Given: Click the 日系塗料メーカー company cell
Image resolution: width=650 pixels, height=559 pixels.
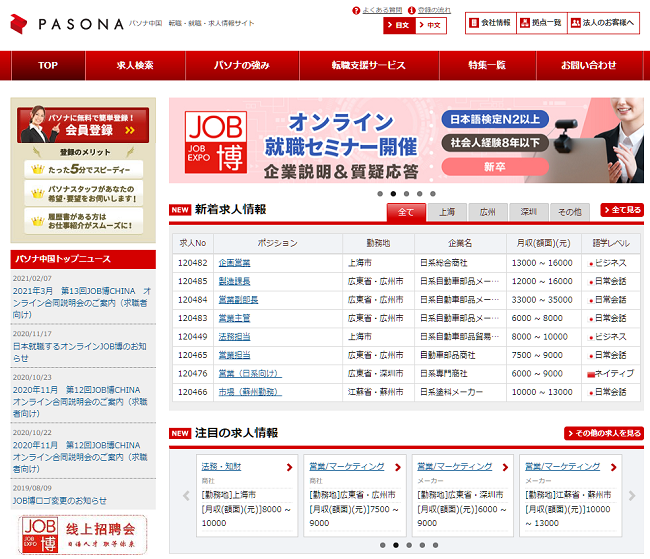Looking at the screenshot, I should pyautogui.click(x=460, y=392).
